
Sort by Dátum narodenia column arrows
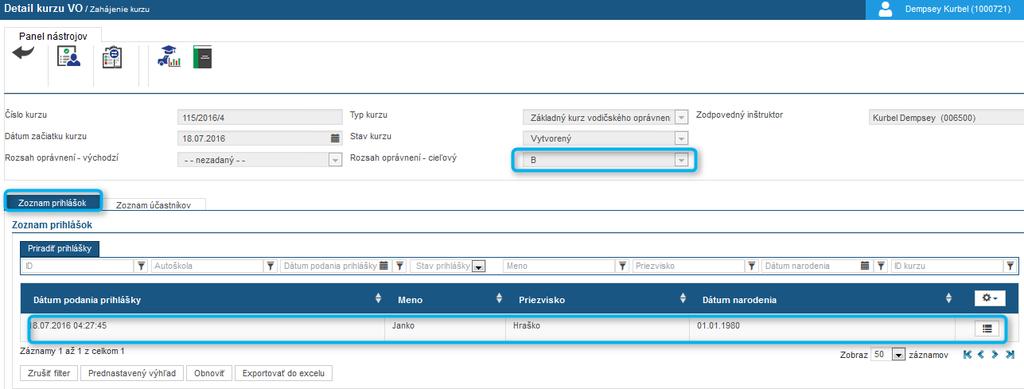948,299
